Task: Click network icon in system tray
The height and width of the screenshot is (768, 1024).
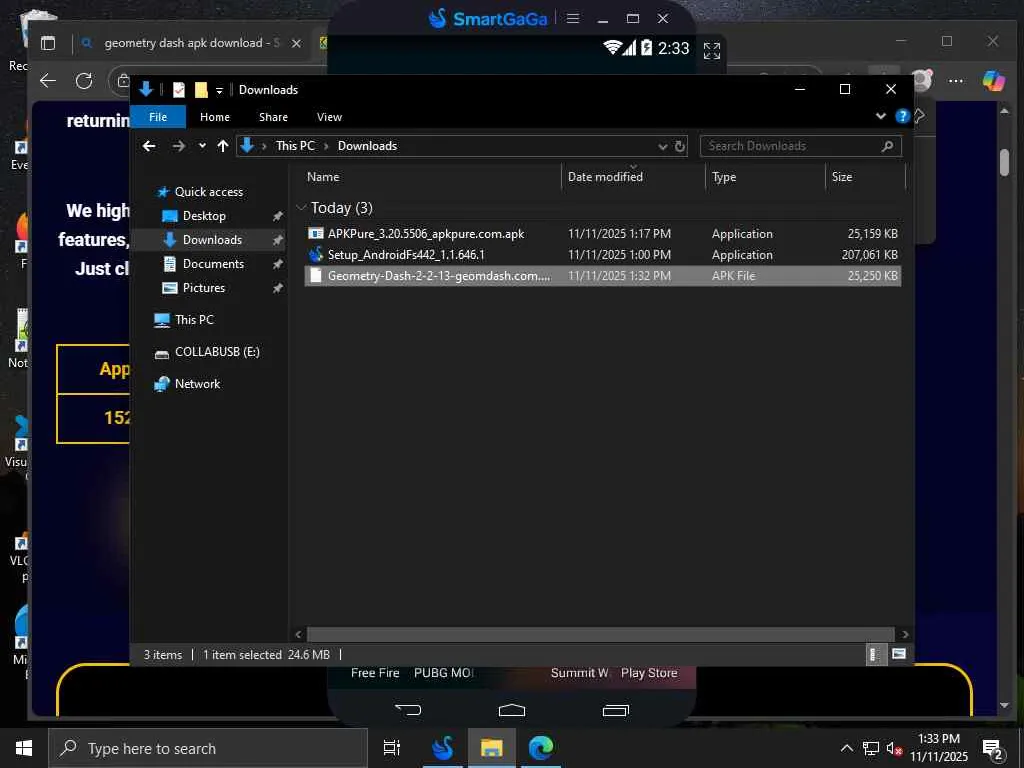Action: tap(871, 749)
